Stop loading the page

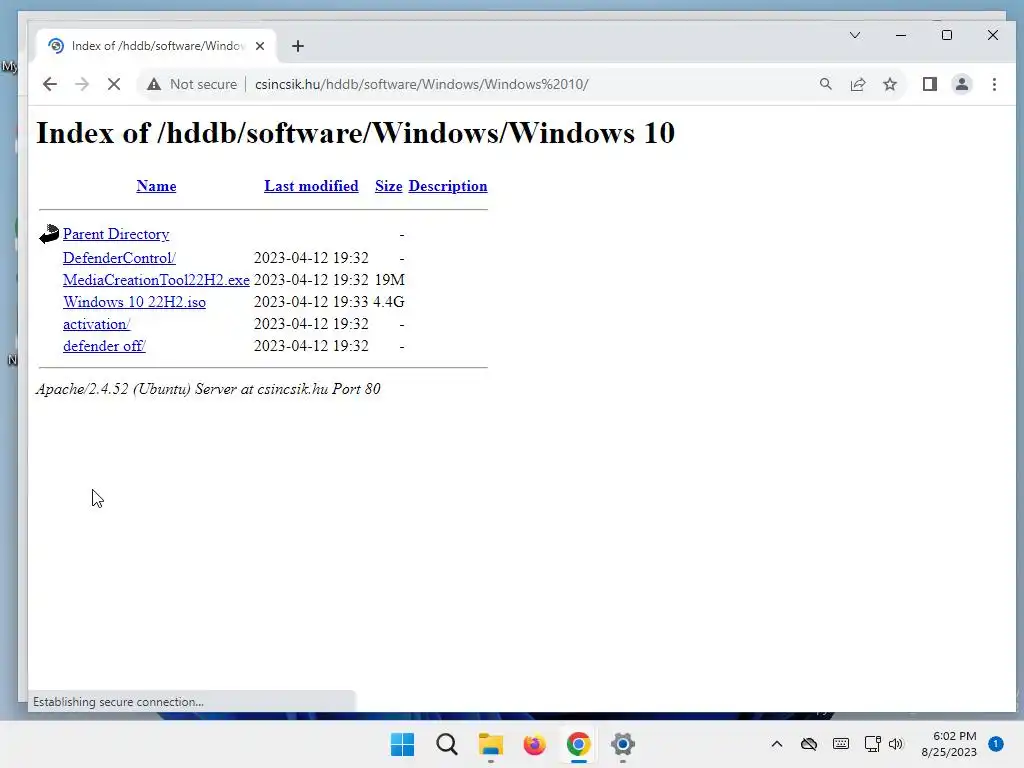point(114,84)
